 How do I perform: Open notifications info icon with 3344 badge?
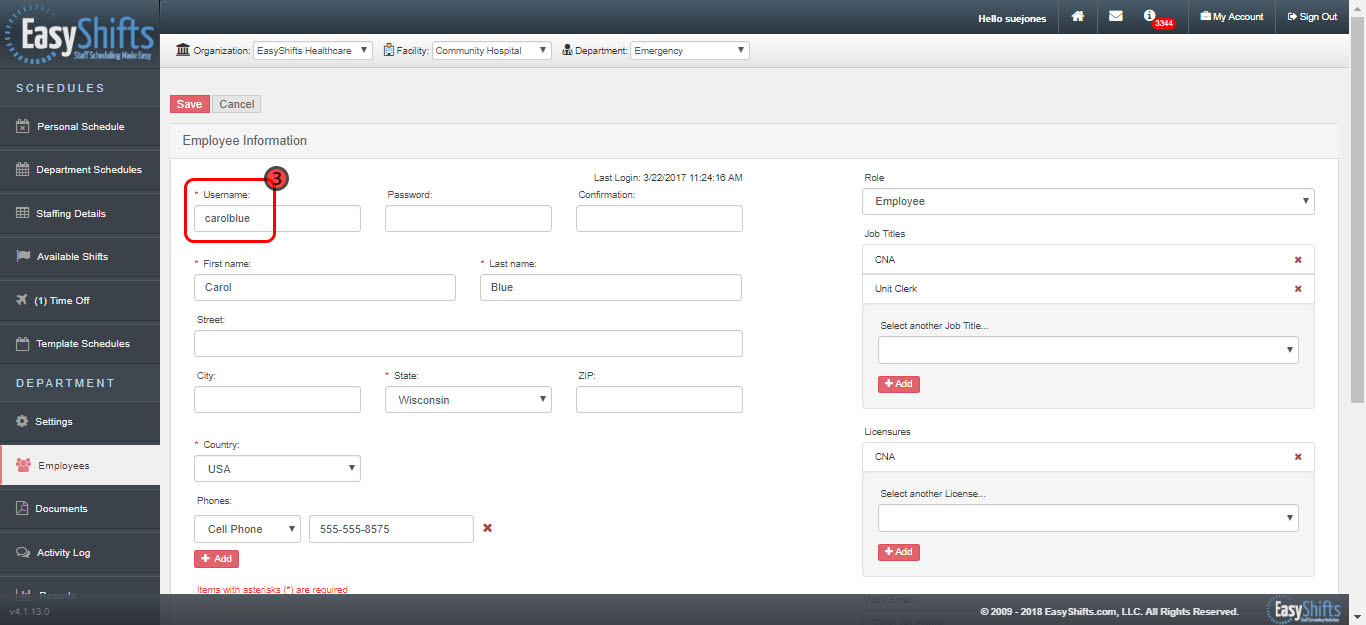pos(1157,18)
